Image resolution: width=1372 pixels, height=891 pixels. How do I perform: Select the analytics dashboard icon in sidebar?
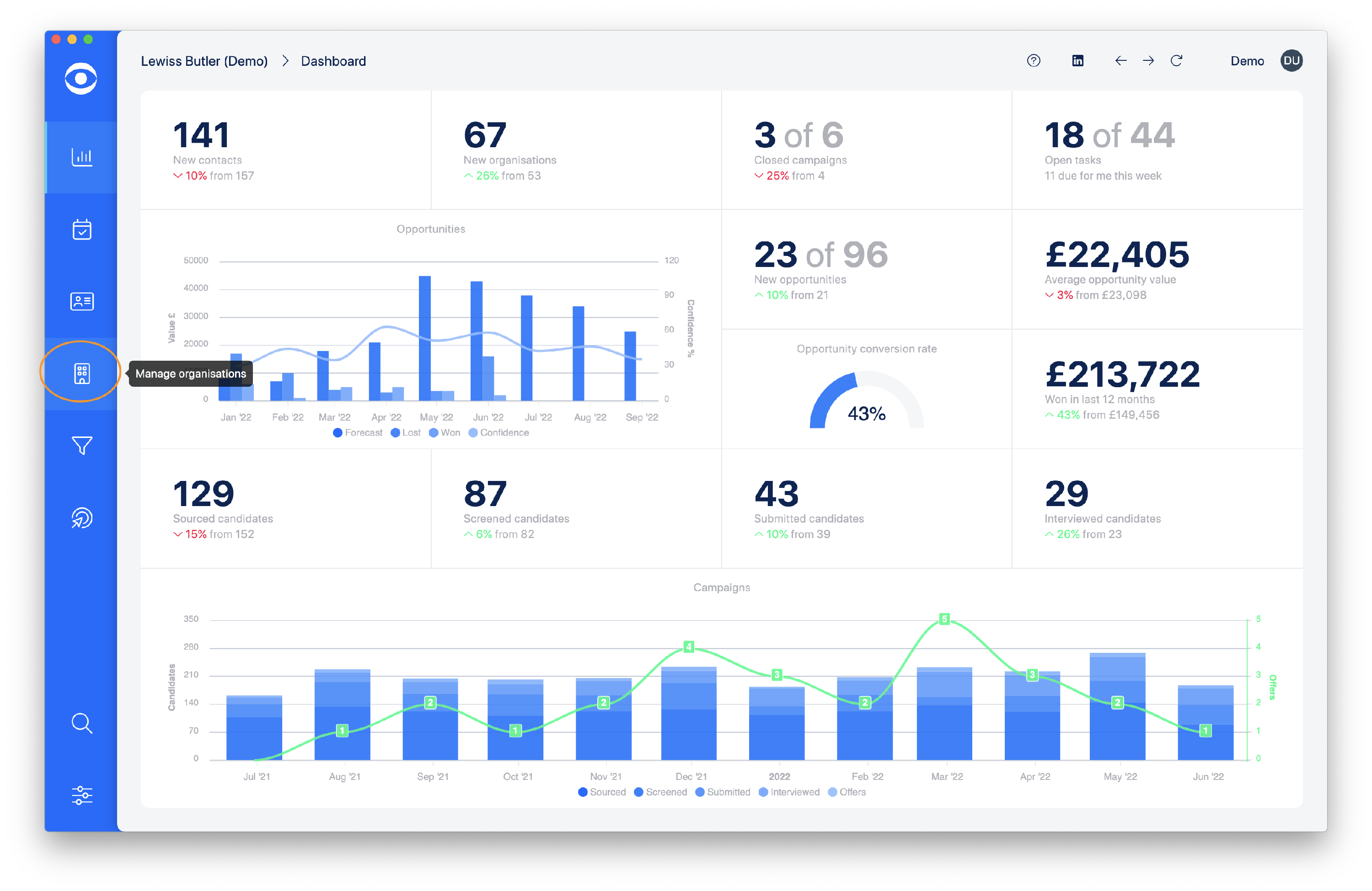click(x=81, y=156)
